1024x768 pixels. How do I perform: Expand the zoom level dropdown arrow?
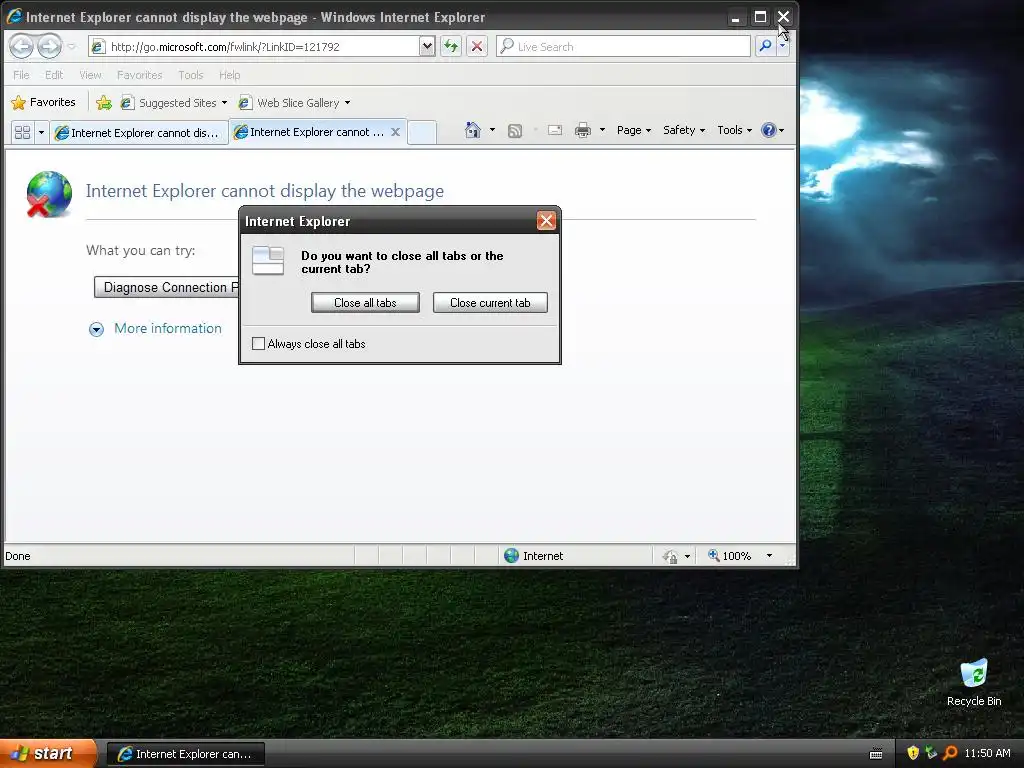point(769,556)
